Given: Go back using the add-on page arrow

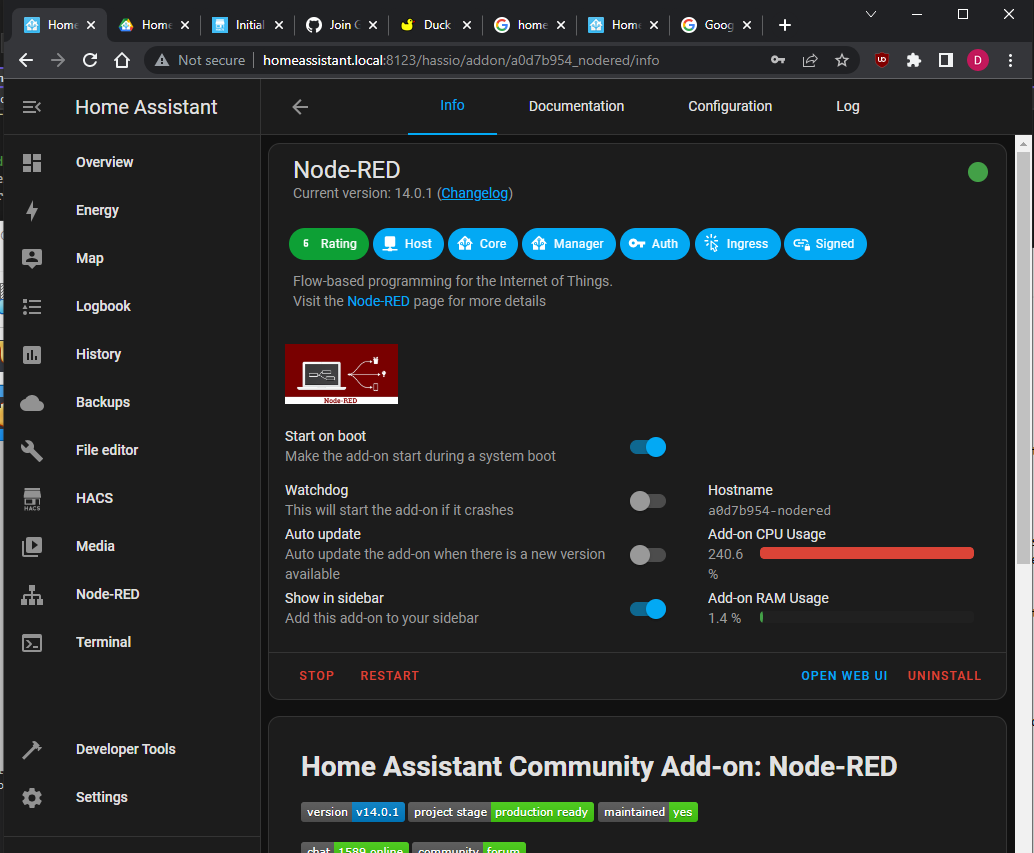Looking at the screenshot, I should point(300,107).
